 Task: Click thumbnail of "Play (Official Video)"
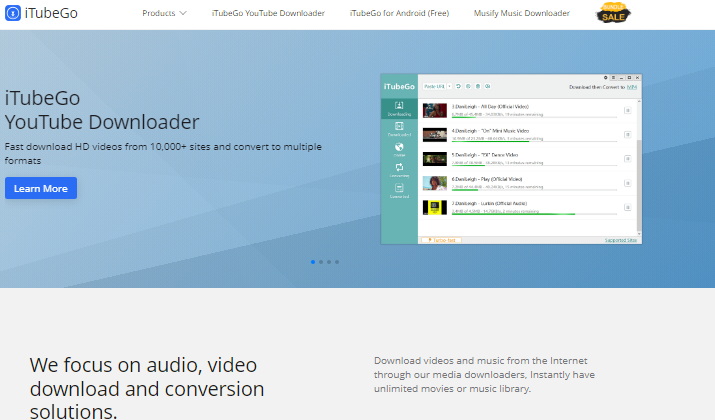pyautogui.click(x=435, y=183)
